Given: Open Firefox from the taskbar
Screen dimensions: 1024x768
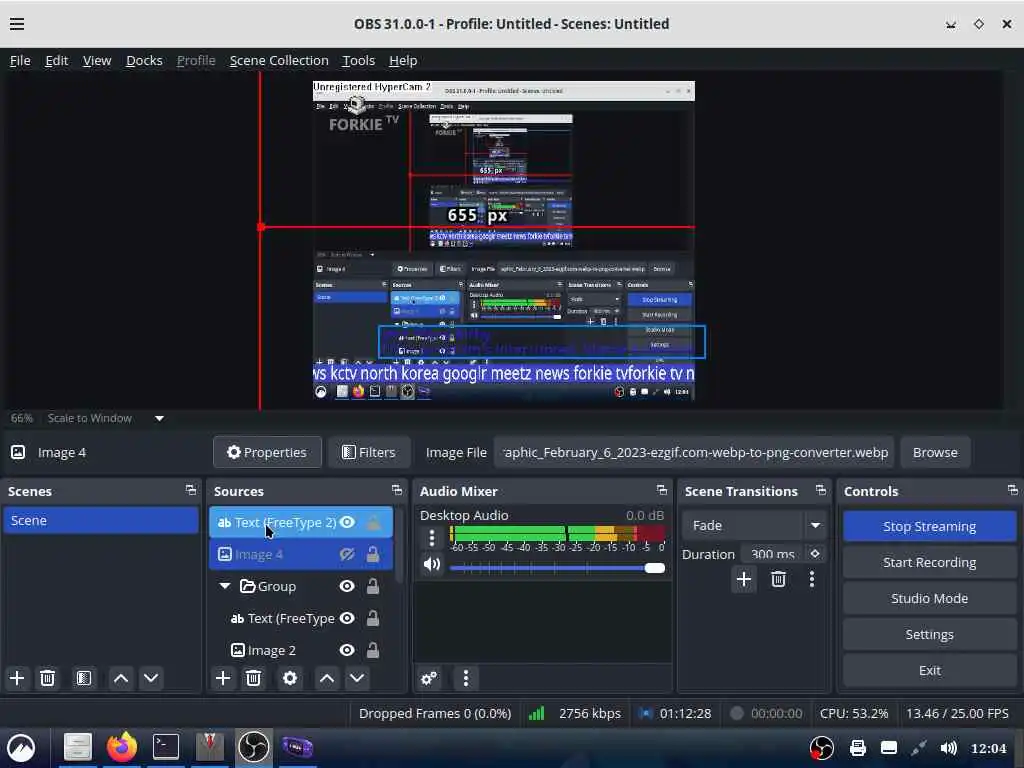Looking at the screenshot, I should (122, 746).
